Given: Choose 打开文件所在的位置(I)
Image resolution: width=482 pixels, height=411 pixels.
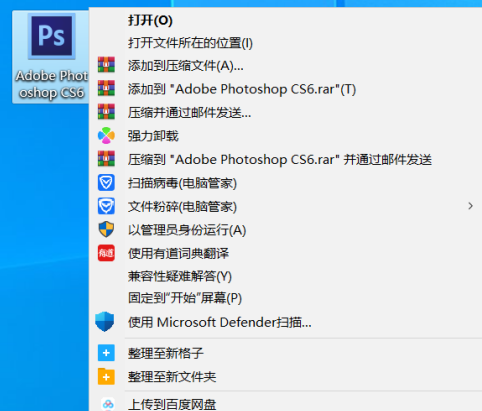Looking at the screenshot, I should [x=190, y=43].
